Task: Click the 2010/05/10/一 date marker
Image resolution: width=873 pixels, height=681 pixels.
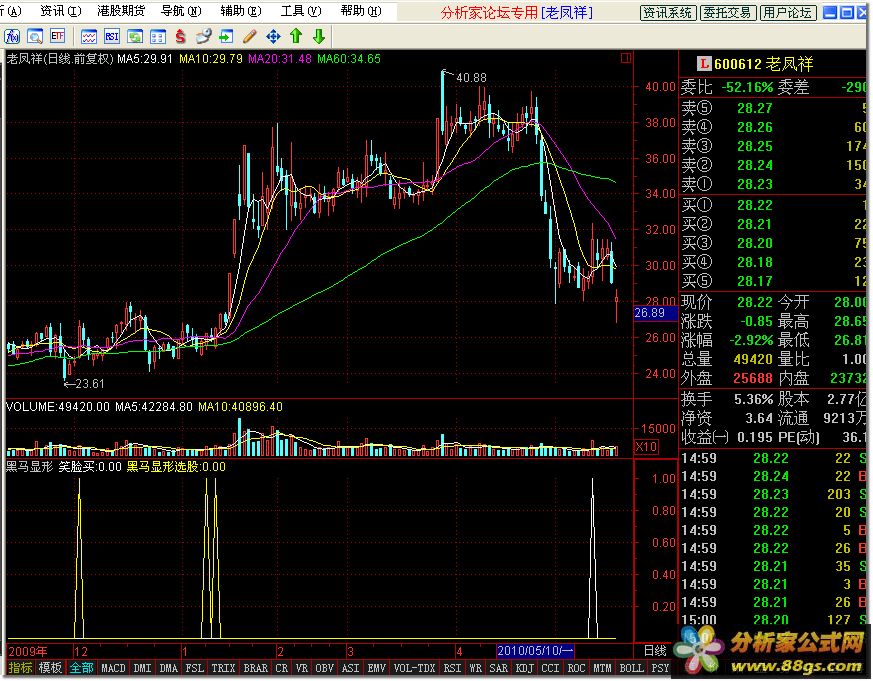Action: coord(534,650)
